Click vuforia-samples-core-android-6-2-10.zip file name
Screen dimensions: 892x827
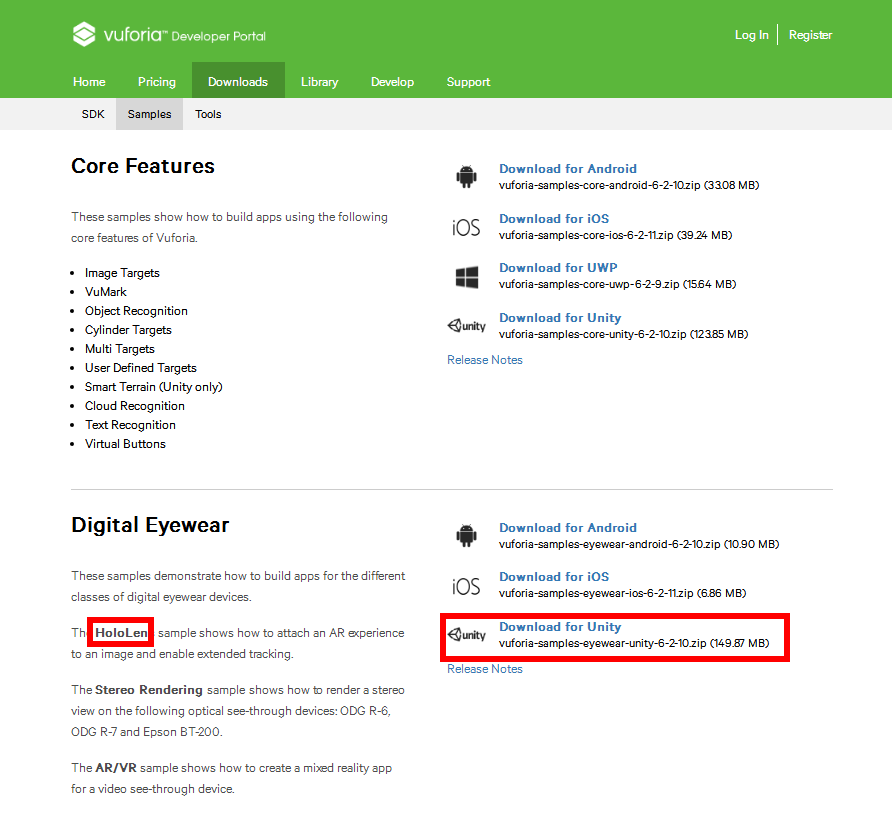point(600,185)
